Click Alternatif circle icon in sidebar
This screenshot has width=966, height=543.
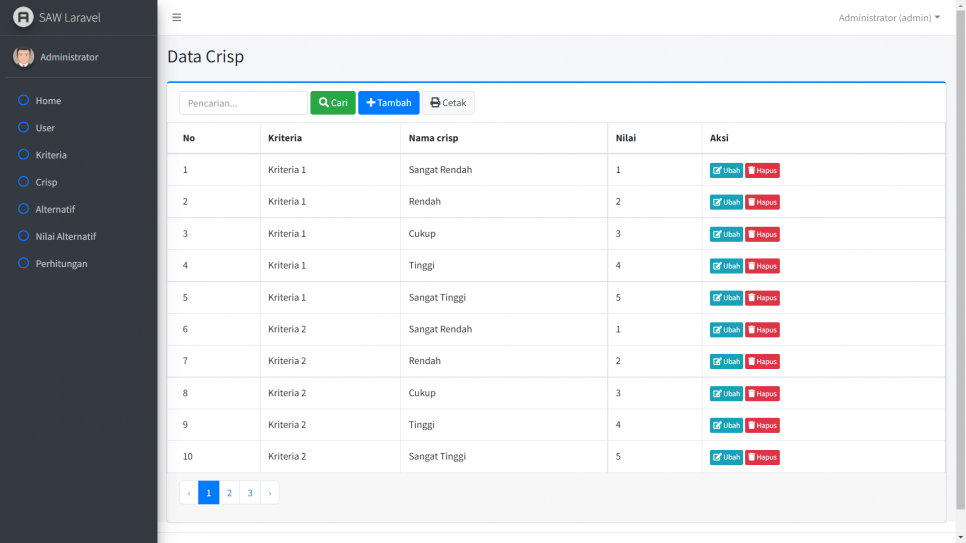click(23, 208)
